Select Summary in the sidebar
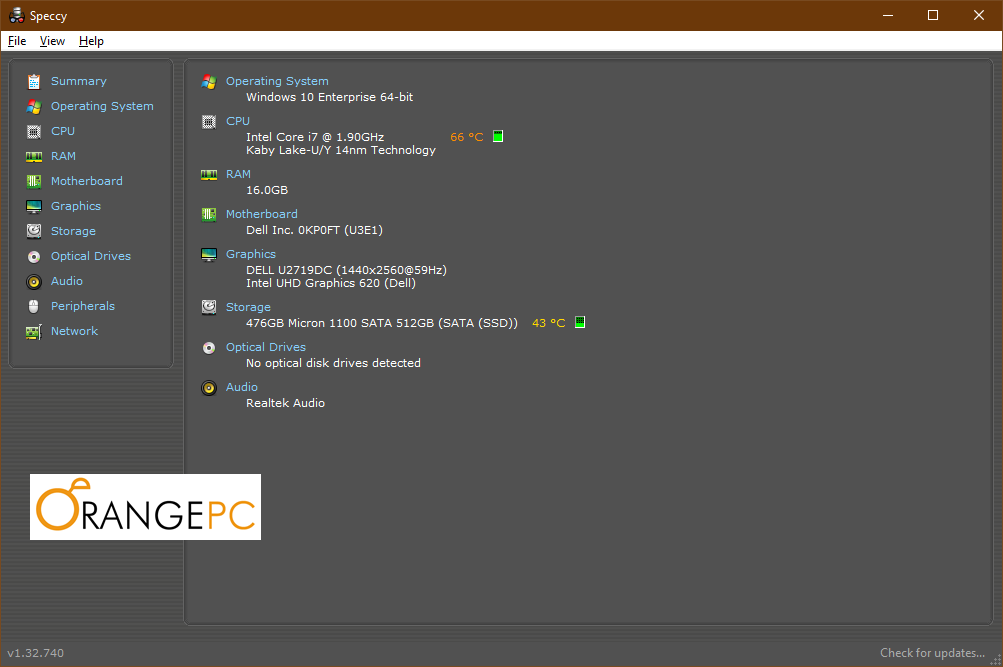 coord(79,81)
